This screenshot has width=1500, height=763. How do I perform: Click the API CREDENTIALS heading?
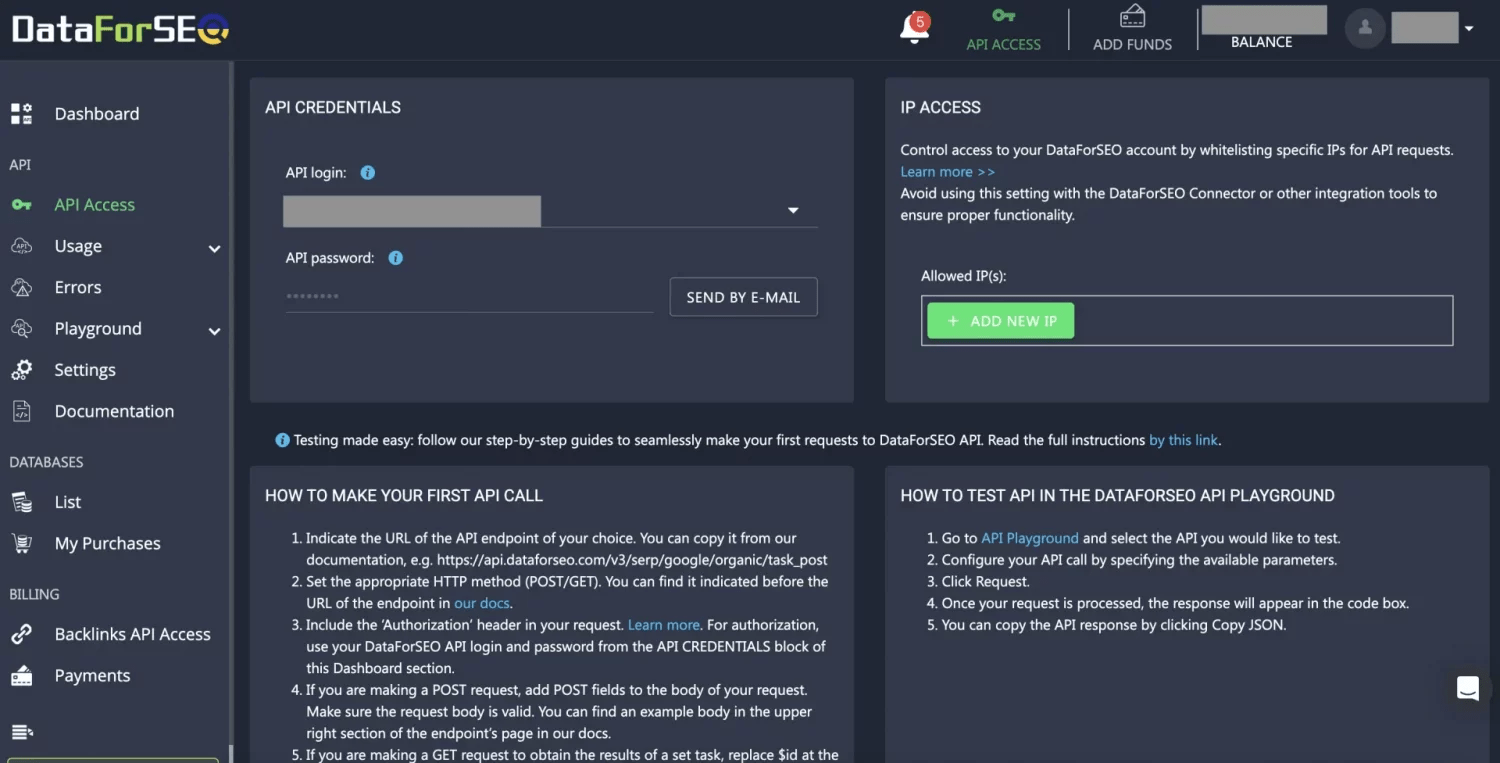(333, 108)
